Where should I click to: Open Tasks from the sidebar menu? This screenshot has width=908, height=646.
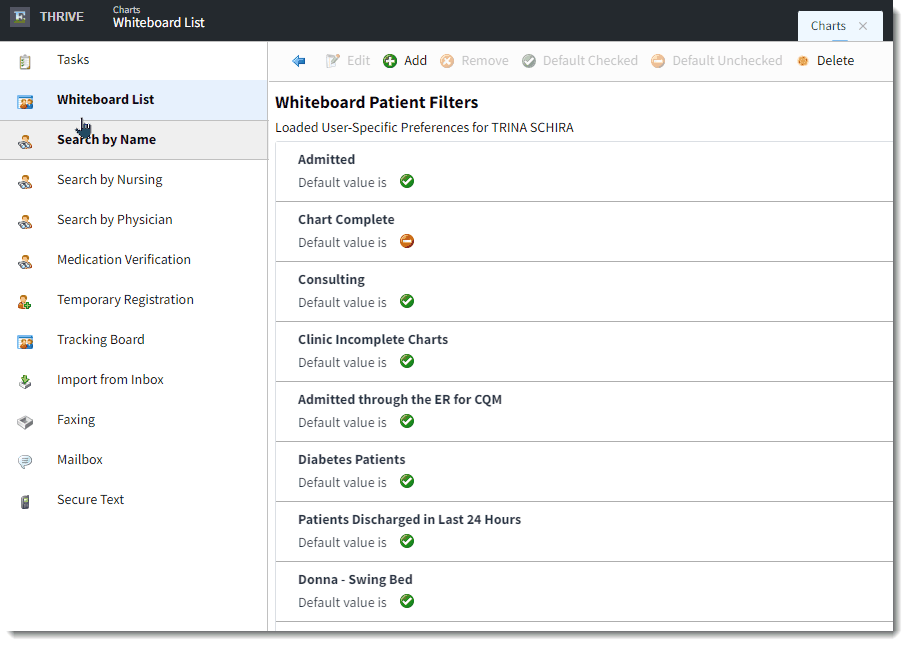click(134, 60)
